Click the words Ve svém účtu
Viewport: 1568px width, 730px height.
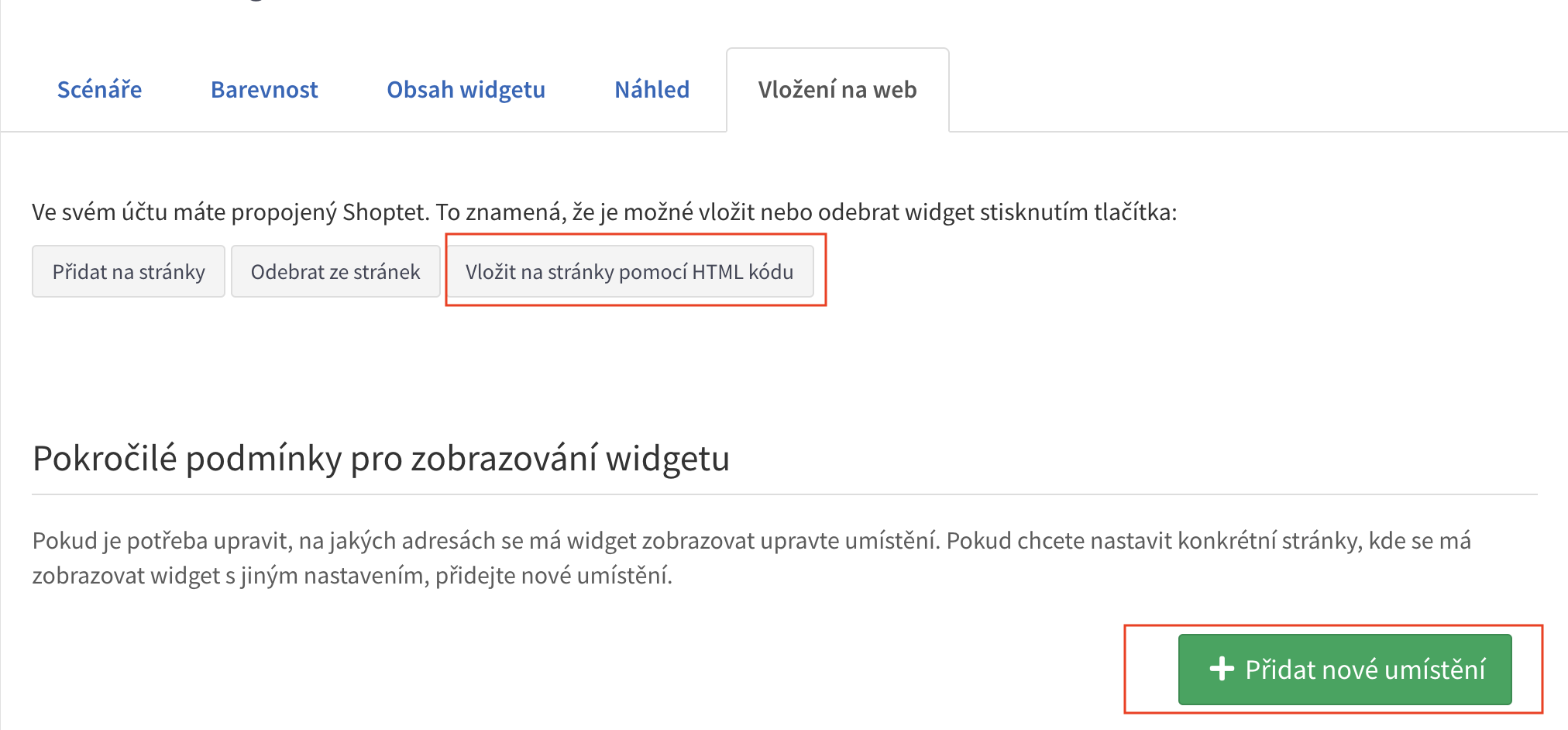coord(95,212)
